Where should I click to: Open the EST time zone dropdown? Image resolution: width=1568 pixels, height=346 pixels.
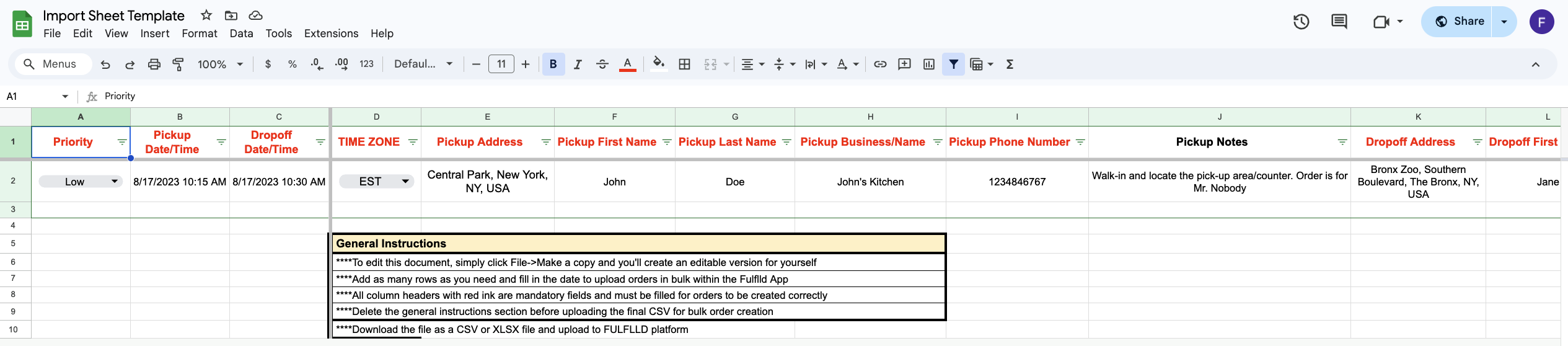click(x=376, y=182)
